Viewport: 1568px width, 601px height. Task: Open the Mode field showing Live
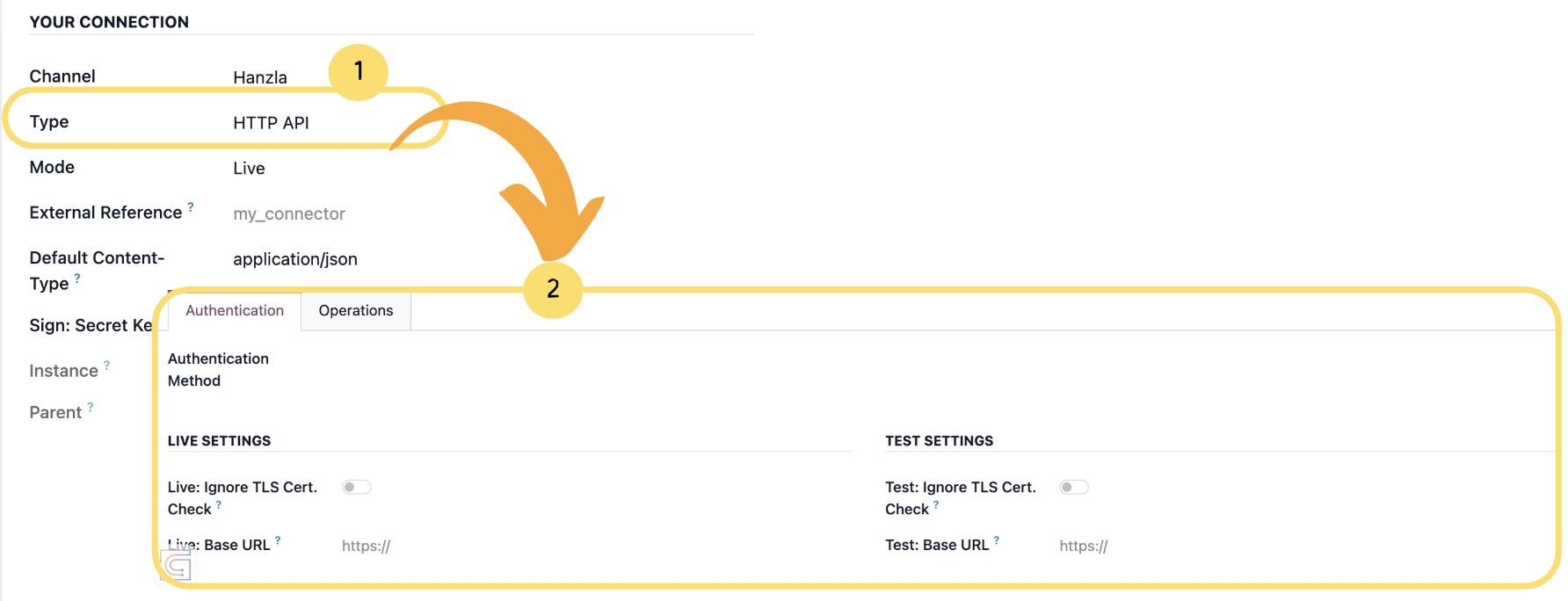pyautogui.click(x=249, y=169)
